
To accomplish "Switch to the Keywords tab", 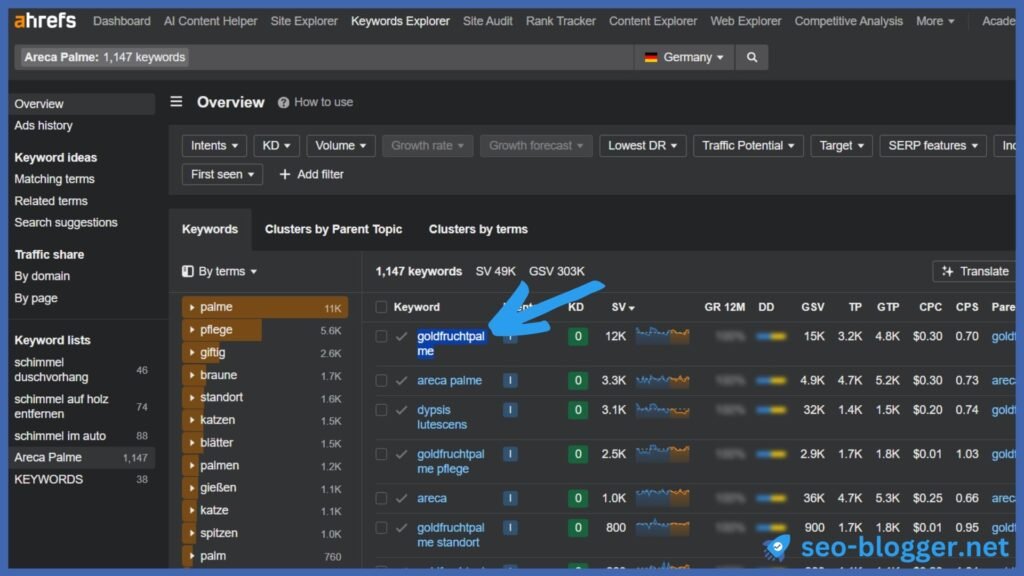I will pos(210,229).
